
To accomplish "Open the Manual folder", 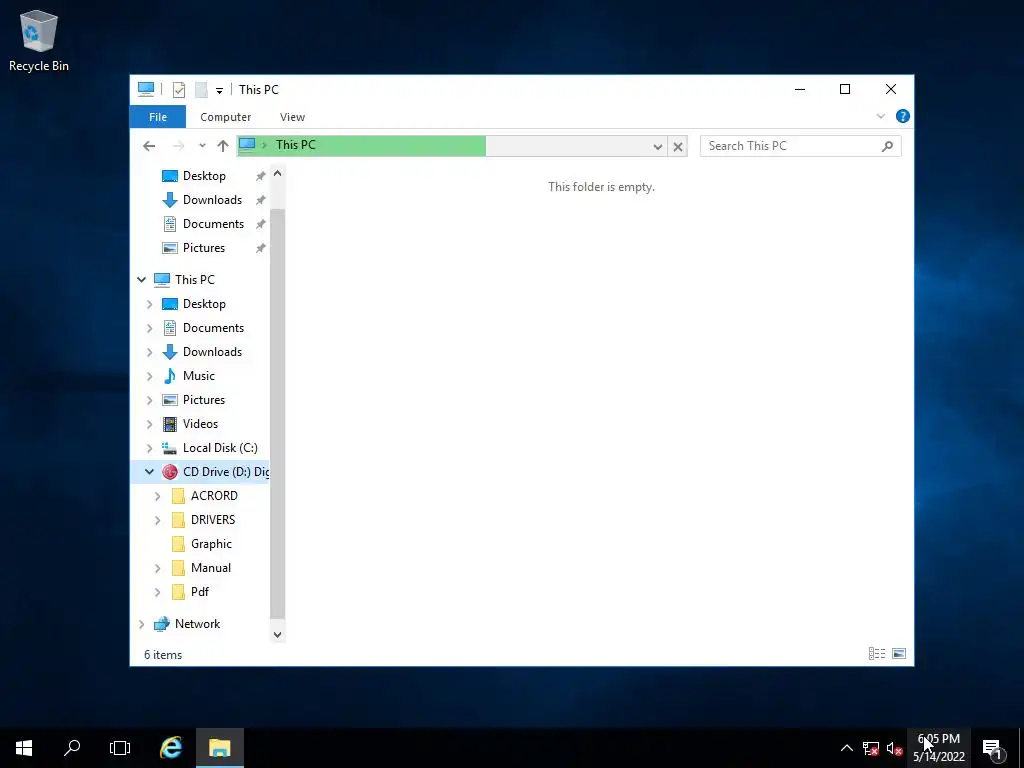I will (210, 568).
